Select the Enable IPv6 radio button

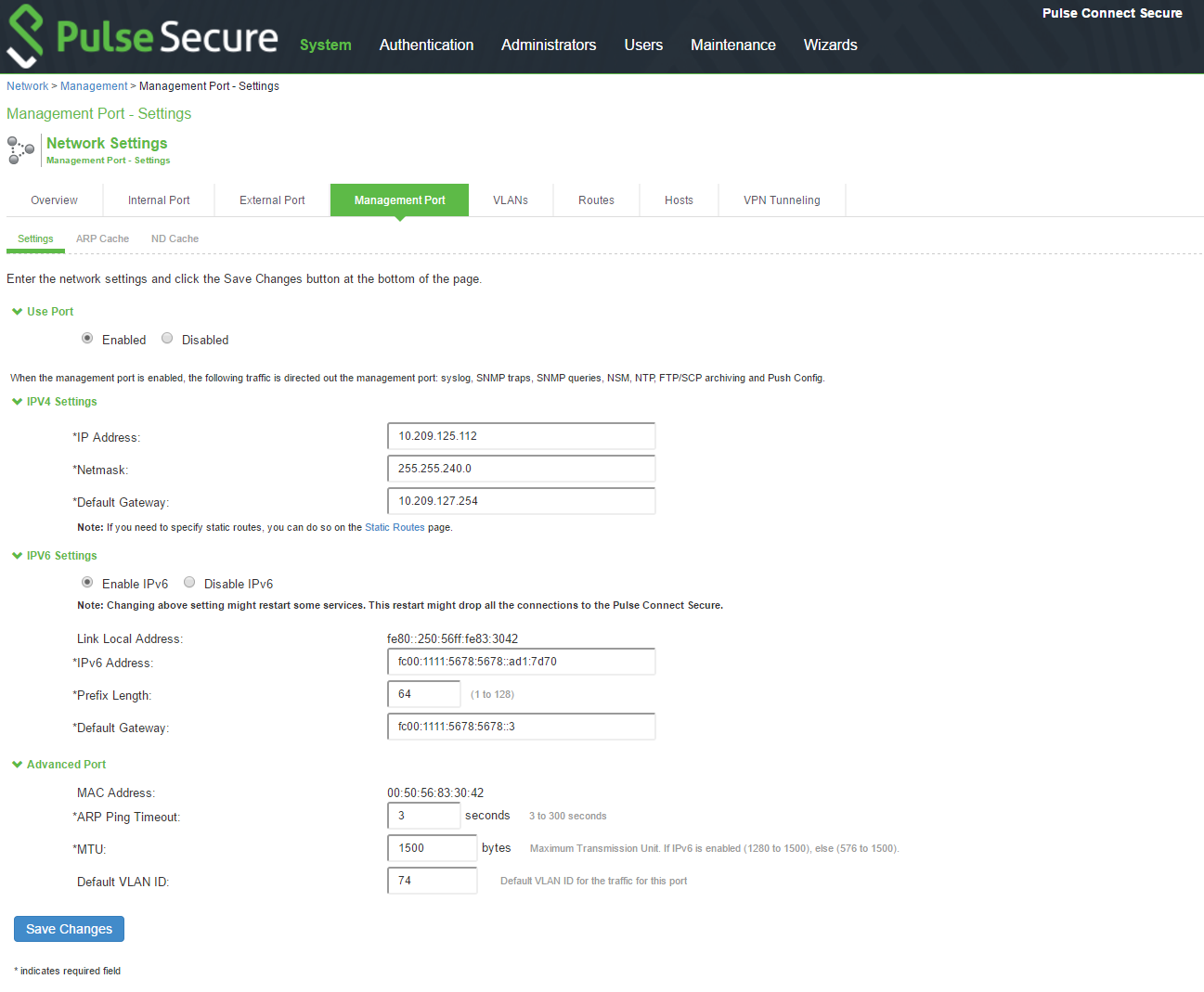87,583
